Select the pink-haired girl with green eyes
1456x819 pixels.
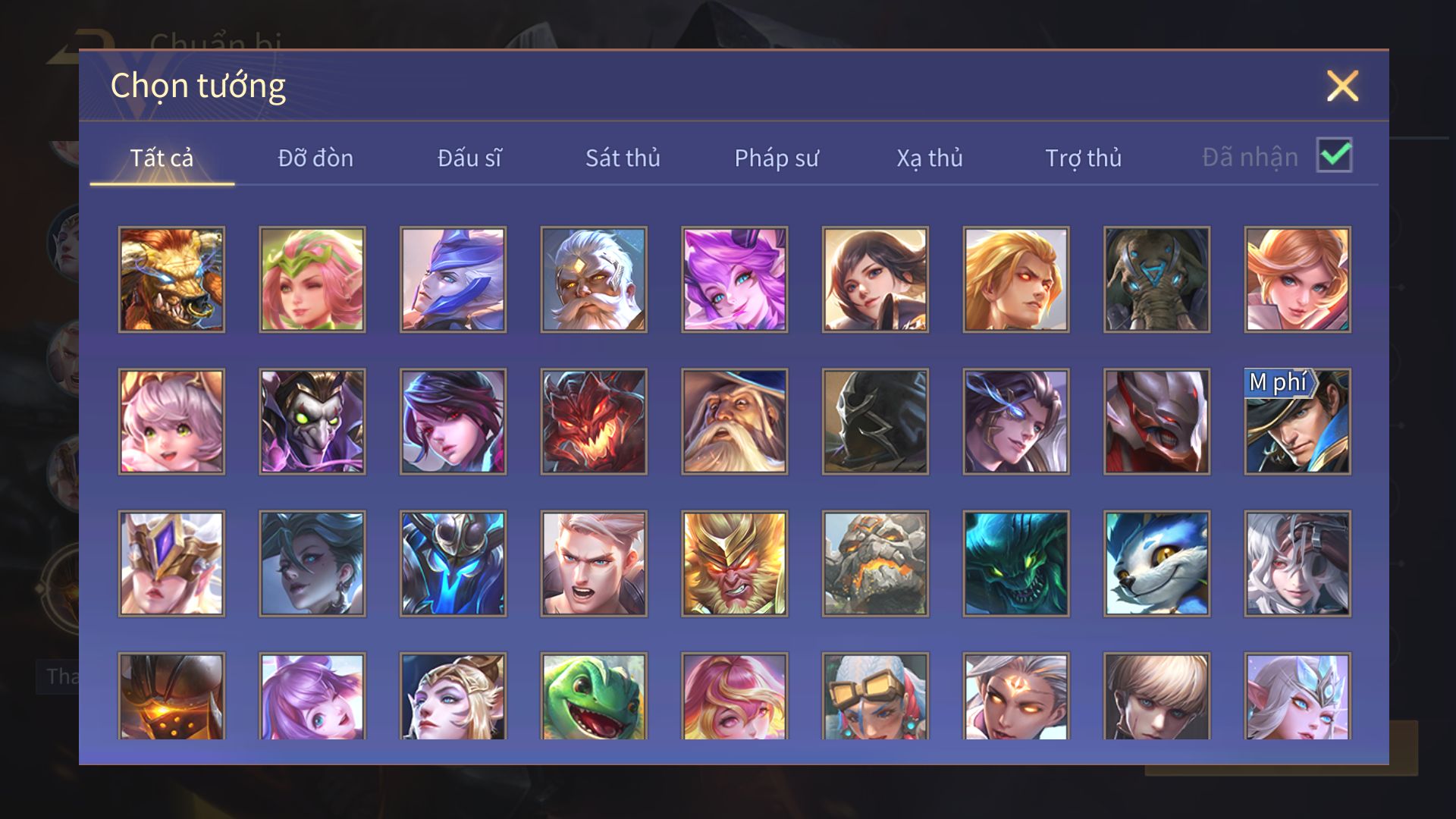pos(171,422)
